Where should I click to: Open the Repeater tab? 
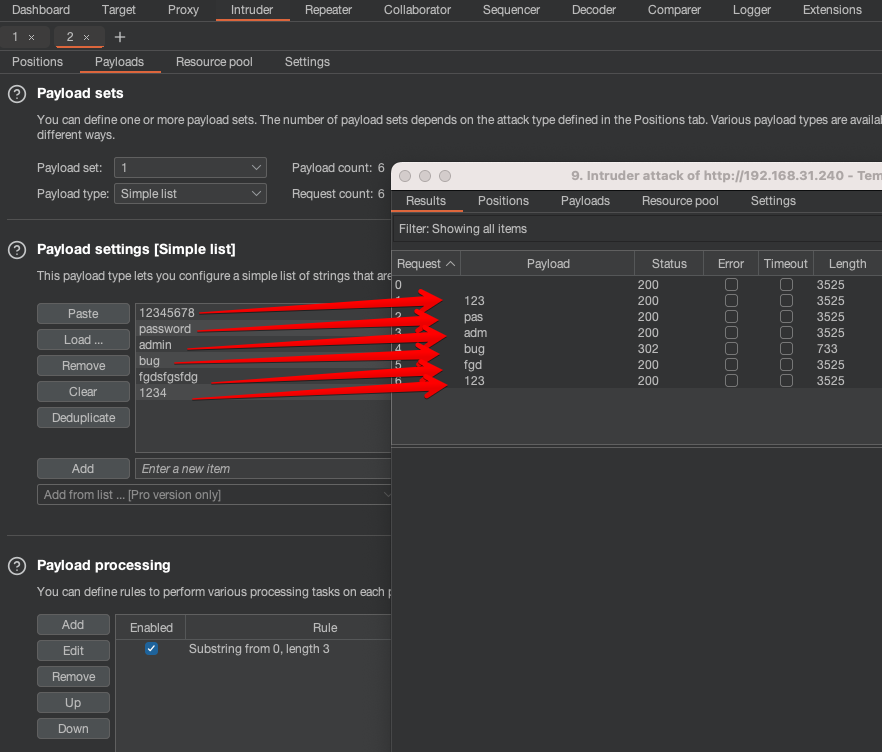click(328, 10)
